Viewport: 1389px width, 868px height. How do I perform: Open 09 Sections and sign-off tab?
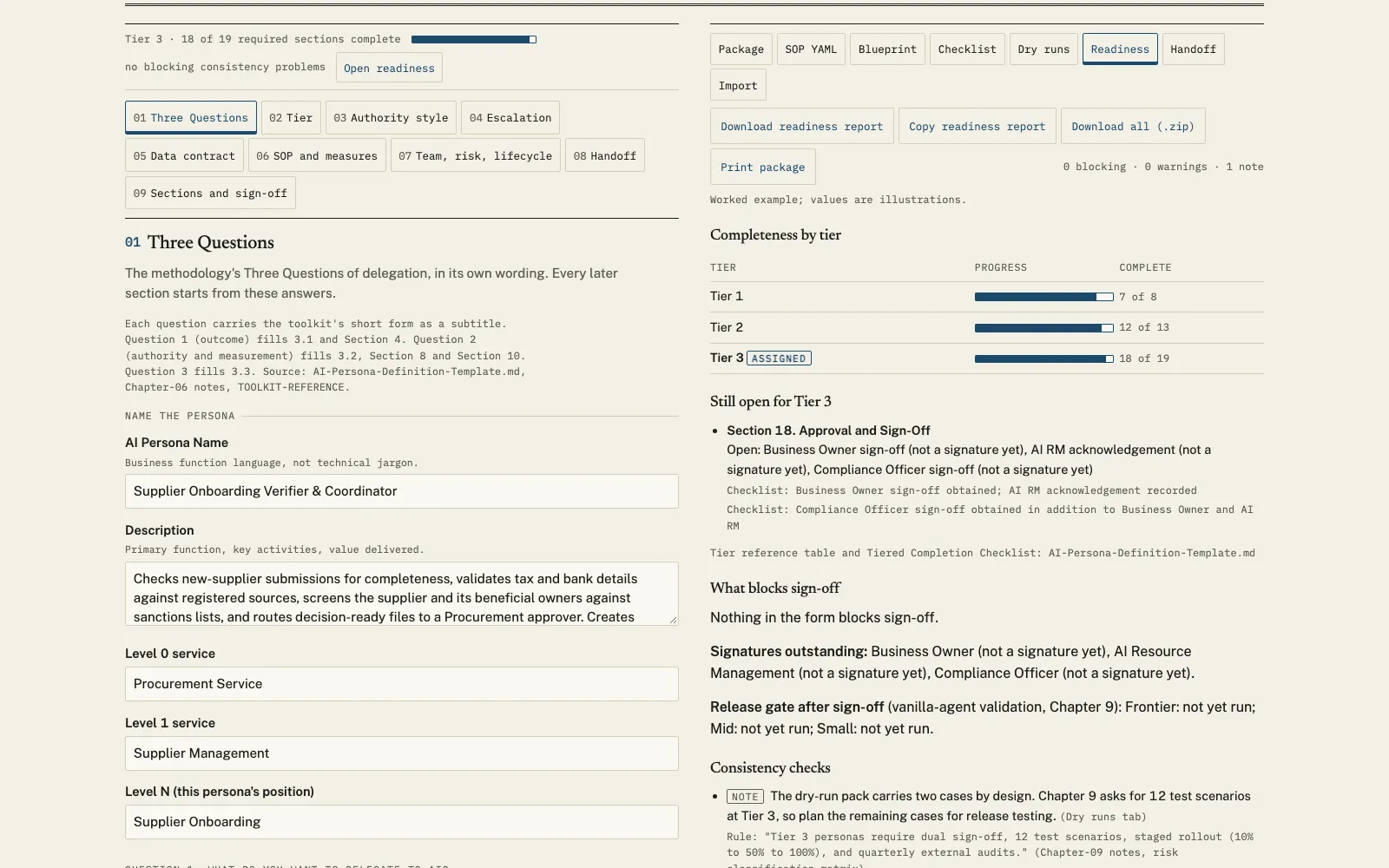(x=210, y=194)
